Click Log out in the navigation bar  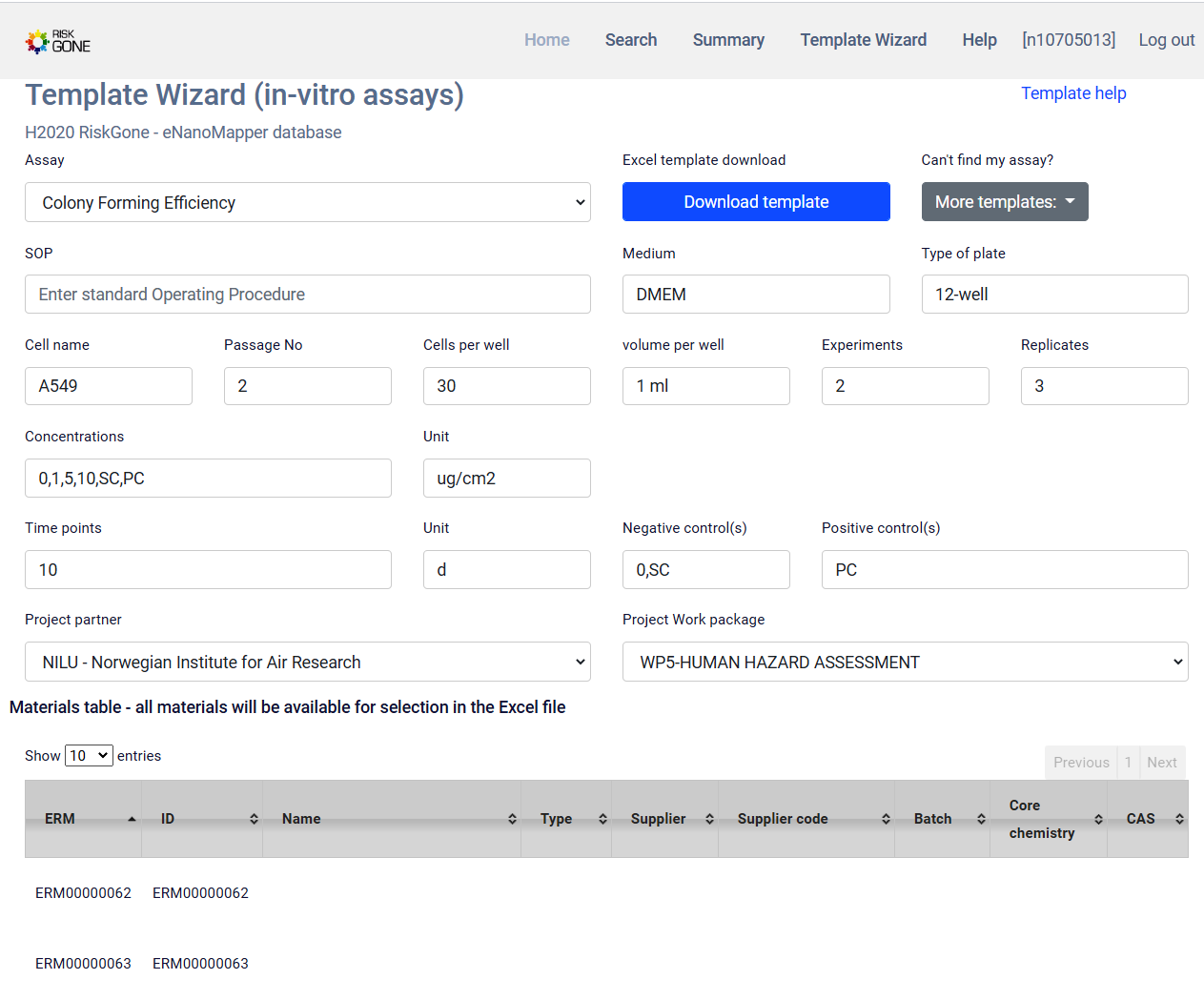(x=1165, y=40)
